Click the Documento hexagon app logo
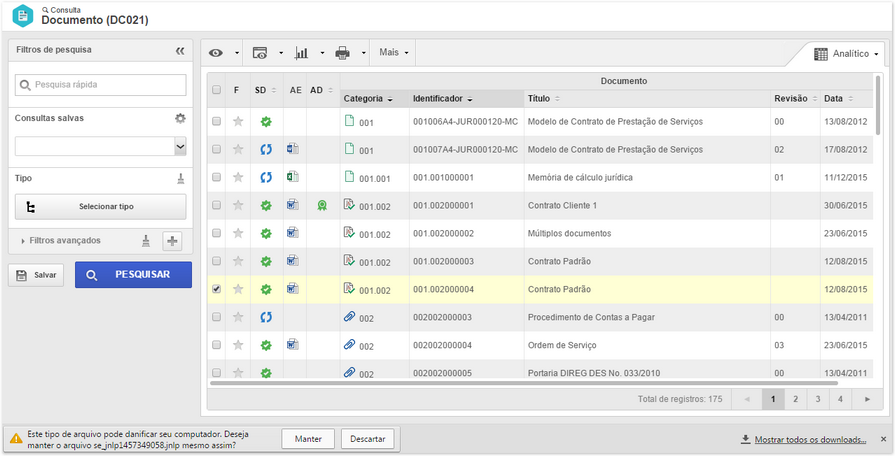The image size is (895, 456). 23,15
